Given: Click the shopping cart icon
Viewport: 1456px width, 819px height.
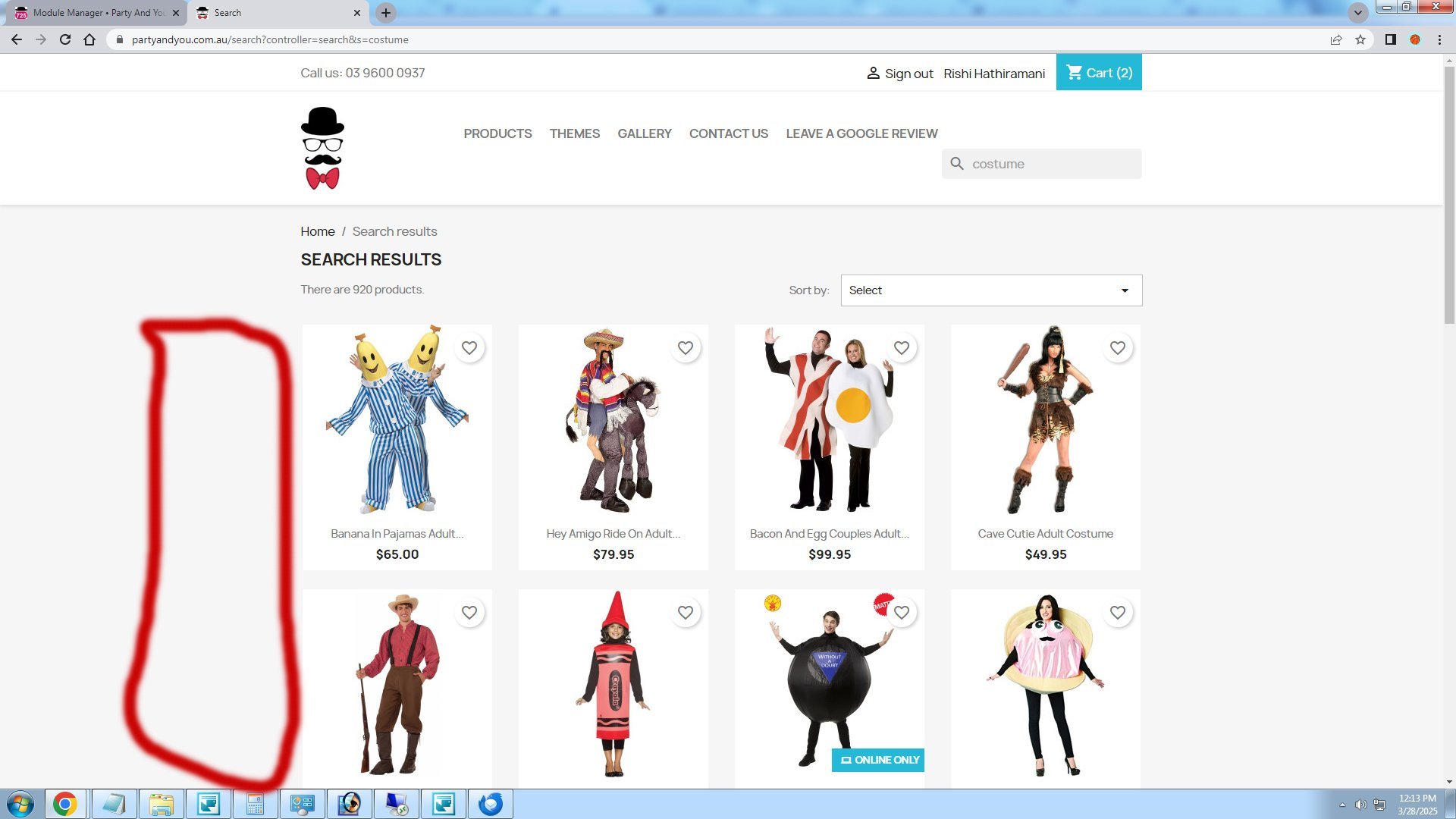Looking at the screenshot, I should pos(1074,73).
